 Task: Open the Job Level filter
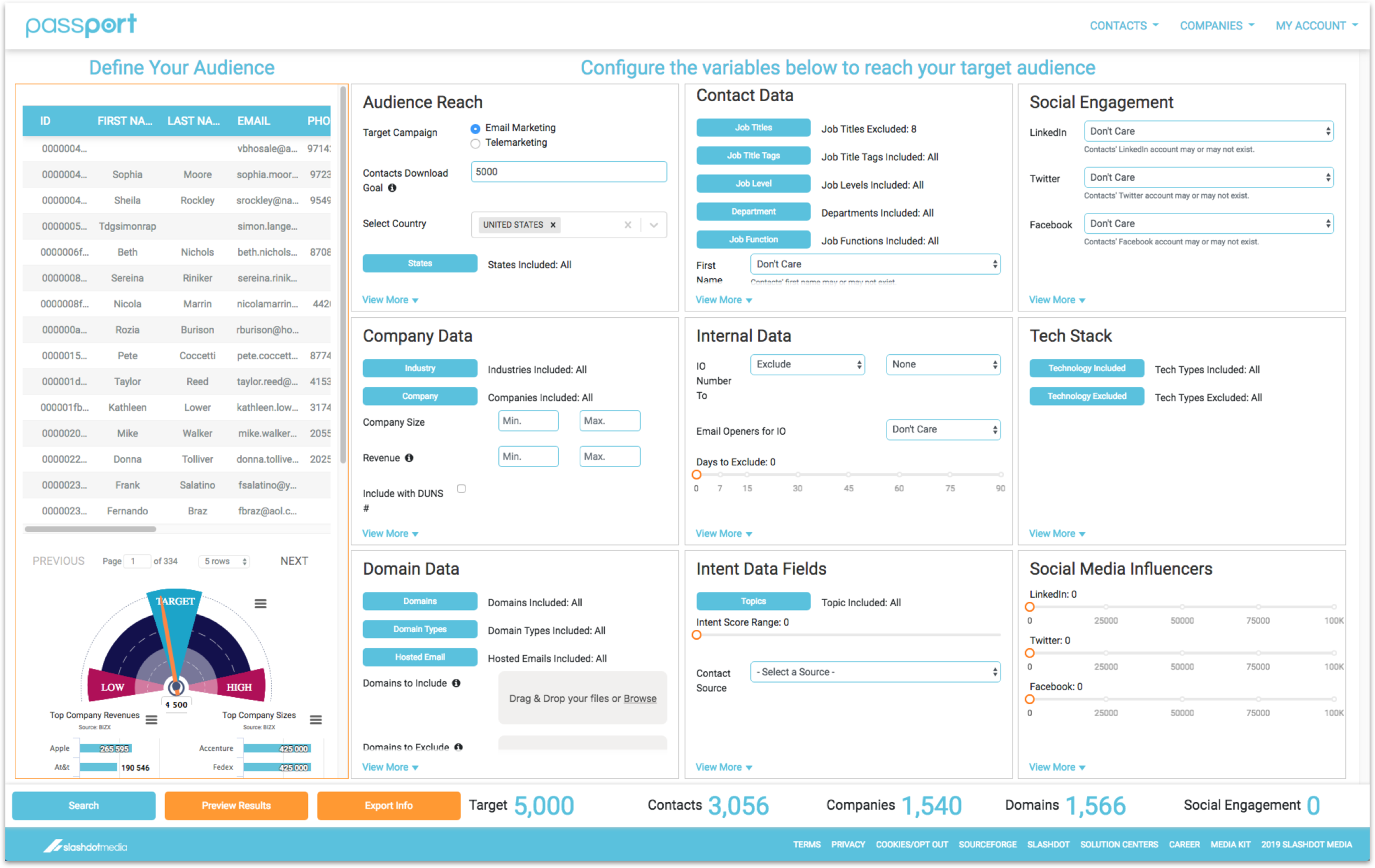point(753,183)
